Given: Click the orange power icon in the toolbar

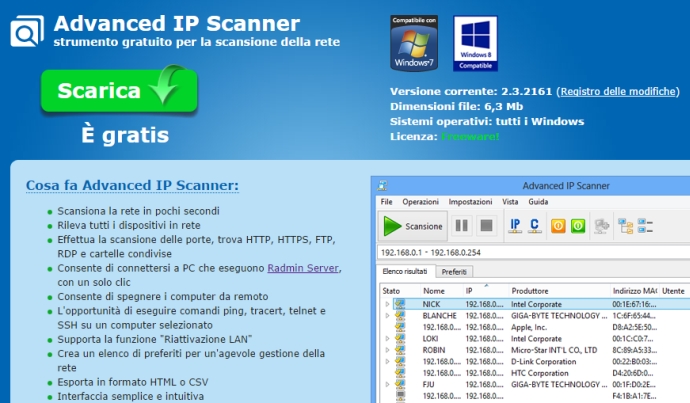Looking at the screenshot, I should 558,226.
